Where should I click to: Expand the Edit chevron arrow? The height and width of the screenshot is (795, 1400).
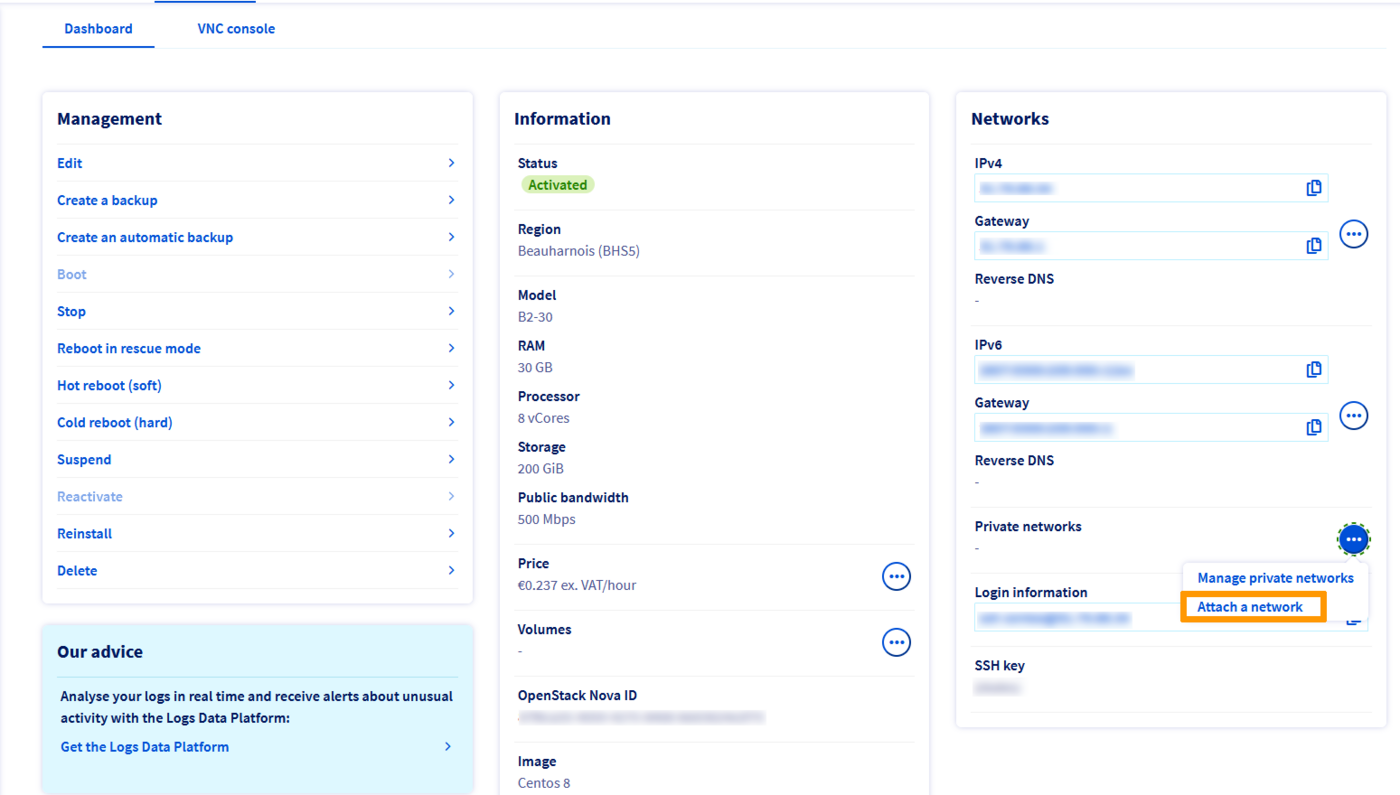point(451,163)
